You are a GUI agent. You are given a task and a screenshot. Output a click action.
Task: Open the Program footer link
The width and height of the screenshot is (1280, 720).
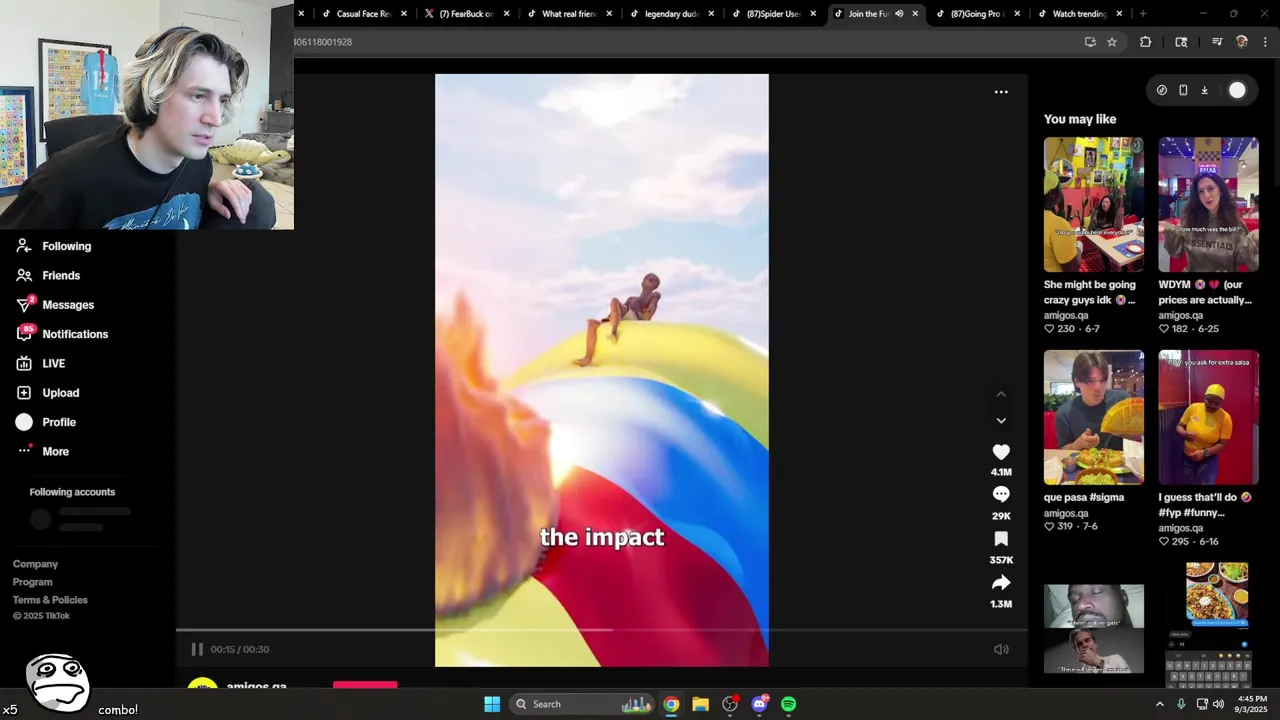pos(33,582)
